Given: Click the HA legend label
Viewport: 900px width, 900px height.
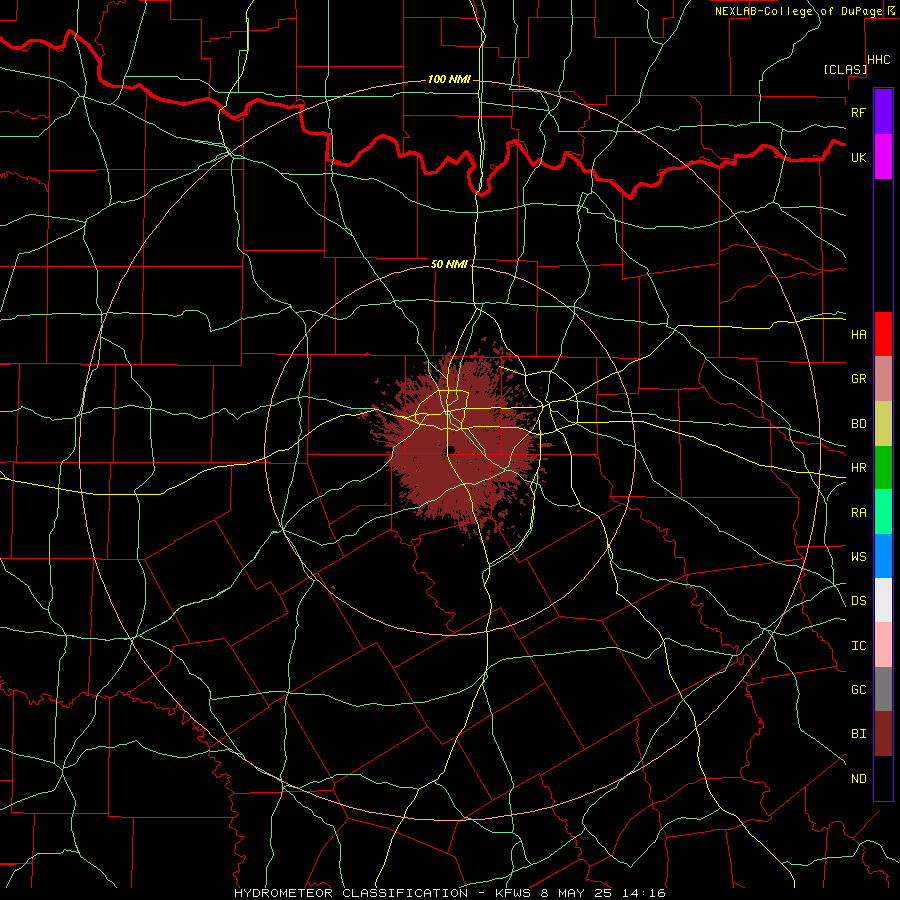Looking at the screenshot, I should click(x=858, y=335).
